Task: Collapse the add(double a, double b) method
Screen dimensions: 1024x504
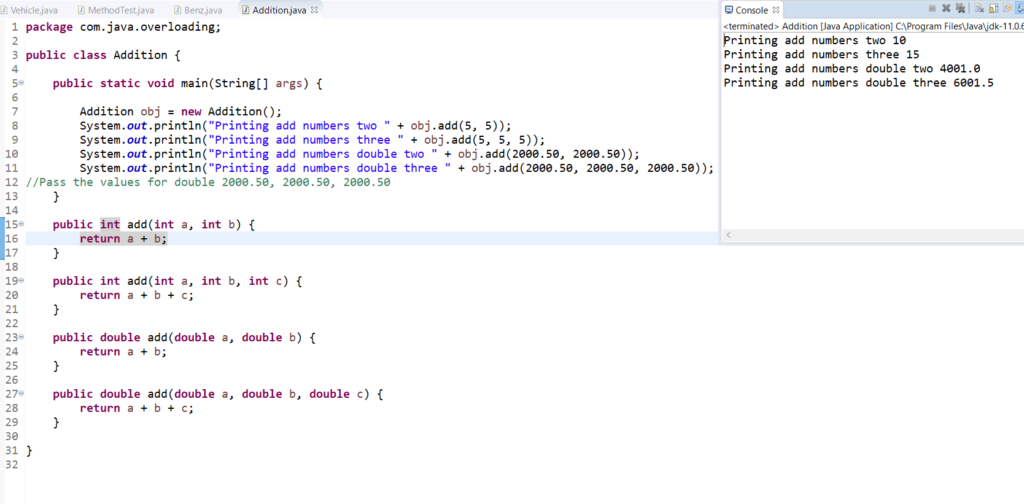Action: 21,338
